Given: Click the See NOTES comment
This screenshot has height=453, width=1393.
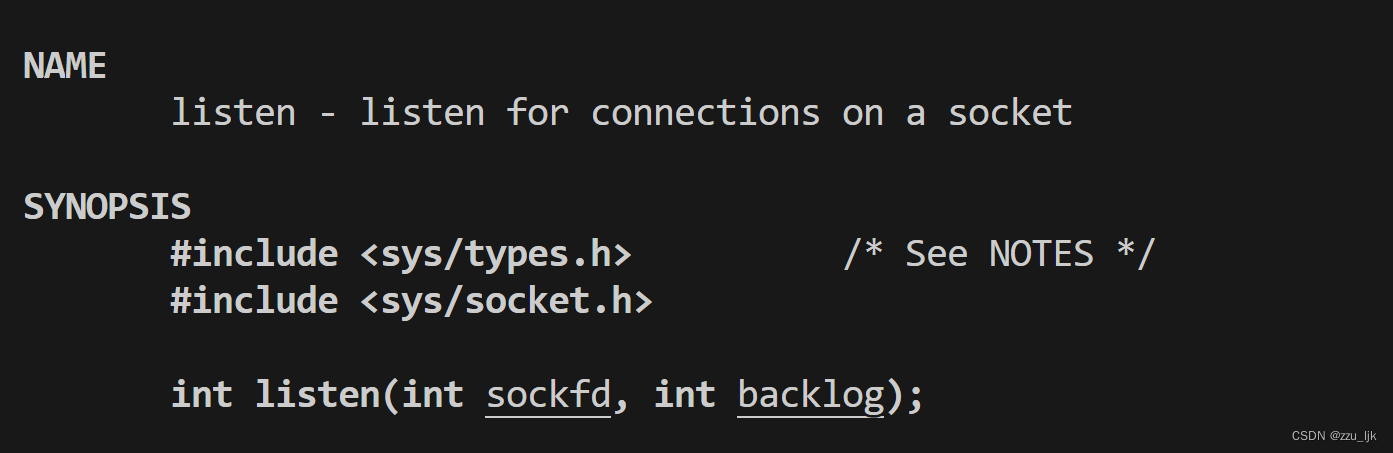Looking at the screenshot, I should 999,254.
